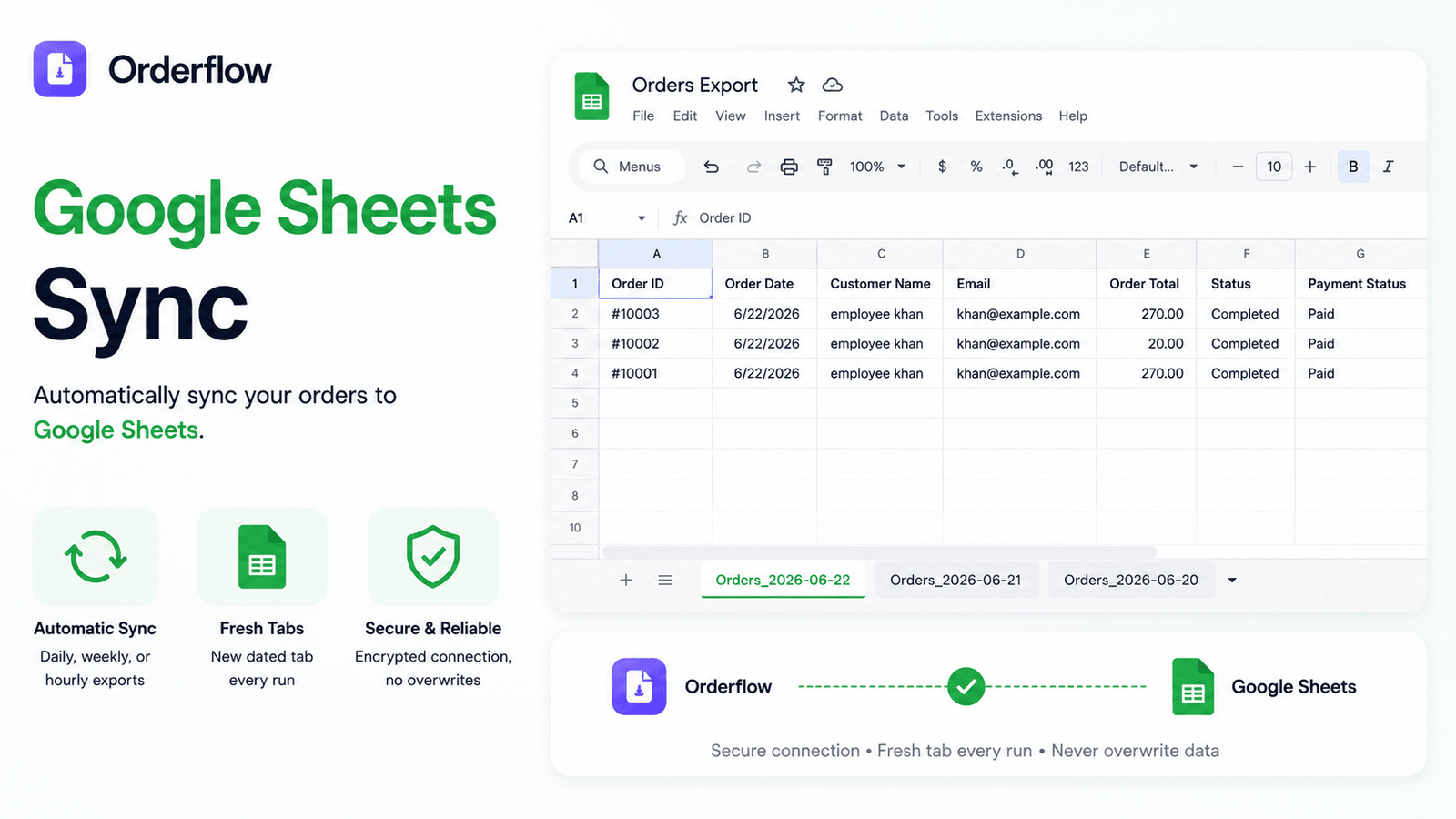Click the 20.00 order total cell
The image size is (1456, 819).
pyautogui.click(x=1147, y=344)
